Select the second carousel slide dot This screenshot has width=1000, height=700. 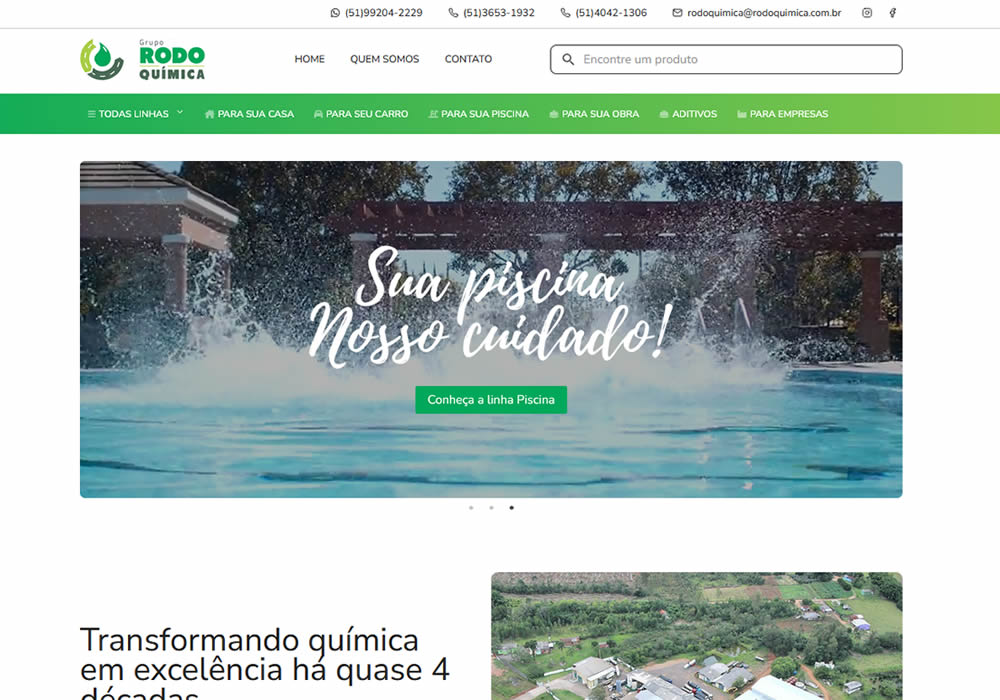click(x=491, y=507)
